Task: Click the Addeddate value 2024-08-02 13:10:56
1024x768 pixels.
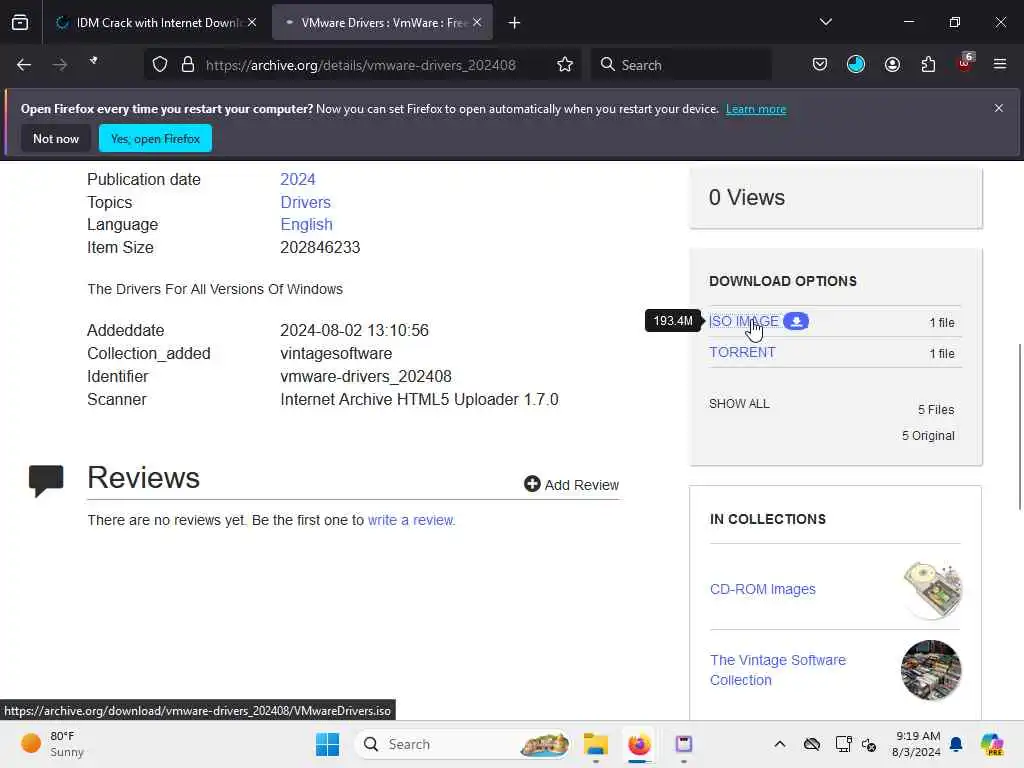Action: [355, 330]
